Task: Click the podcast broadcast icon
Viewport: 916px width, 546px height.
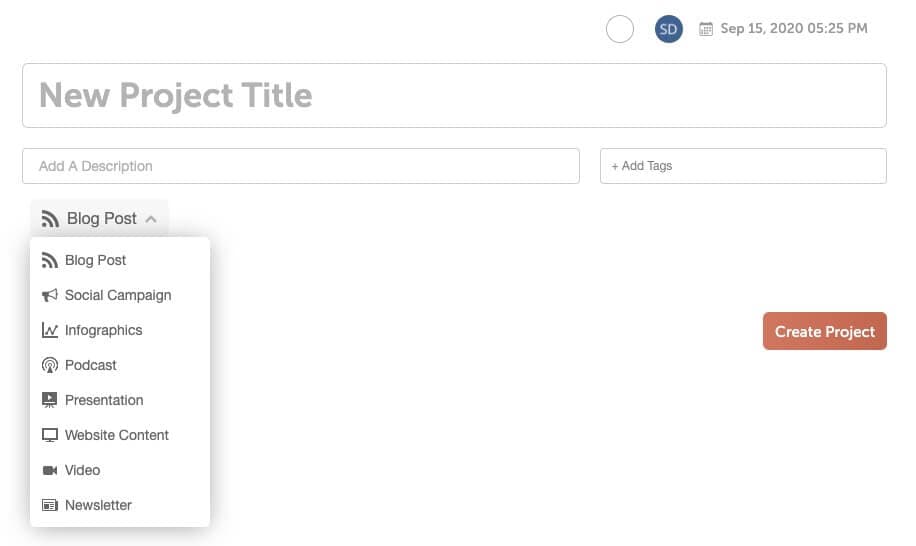Action: (50, 366)
